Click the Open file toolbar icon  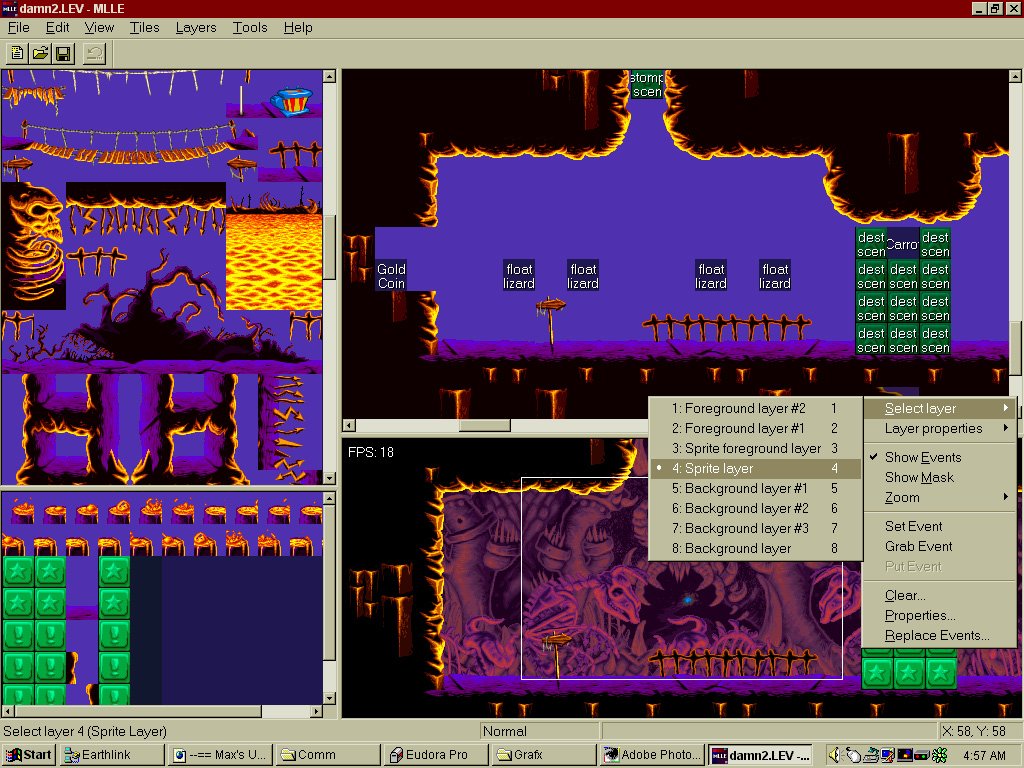40,54
